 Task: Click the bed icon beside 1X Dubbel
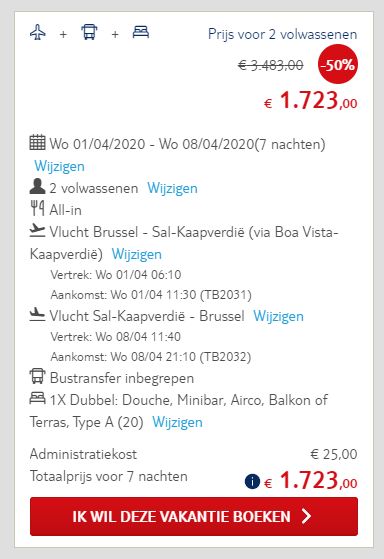point(37,398)
